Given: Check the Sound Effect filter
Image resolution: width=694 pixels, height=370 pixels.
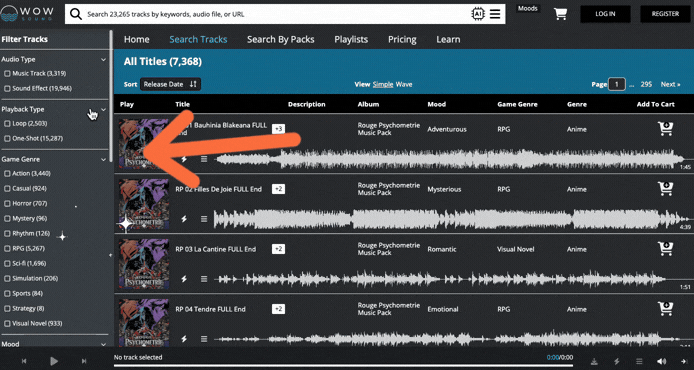Looking at the screenshot, I should (x=7, y=89).
